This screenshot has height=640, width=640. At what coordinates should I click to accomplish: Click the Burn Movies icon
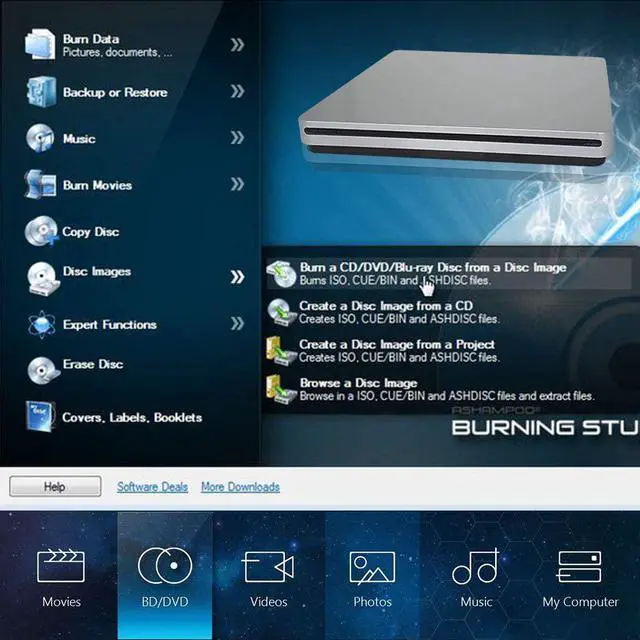pos(40,185)
